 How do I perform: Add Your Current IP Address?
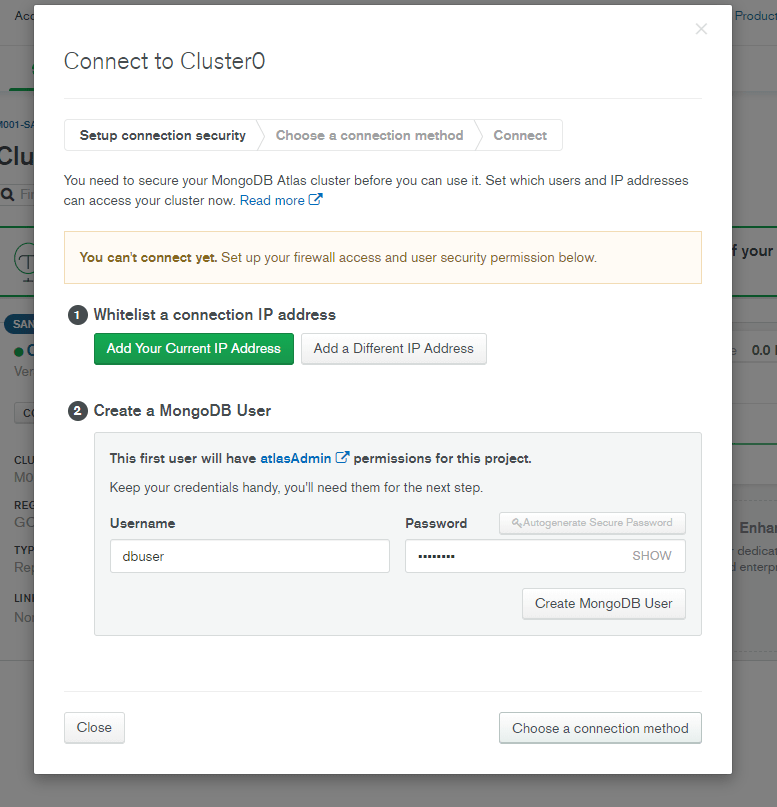(x=194, y=349)
